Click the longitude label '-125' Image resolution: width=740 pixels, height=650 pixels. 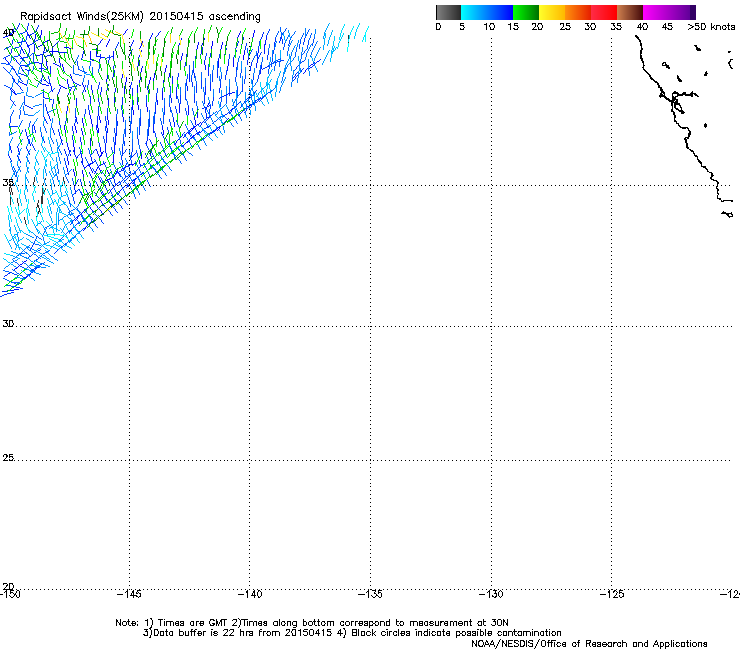coord(612,594)
